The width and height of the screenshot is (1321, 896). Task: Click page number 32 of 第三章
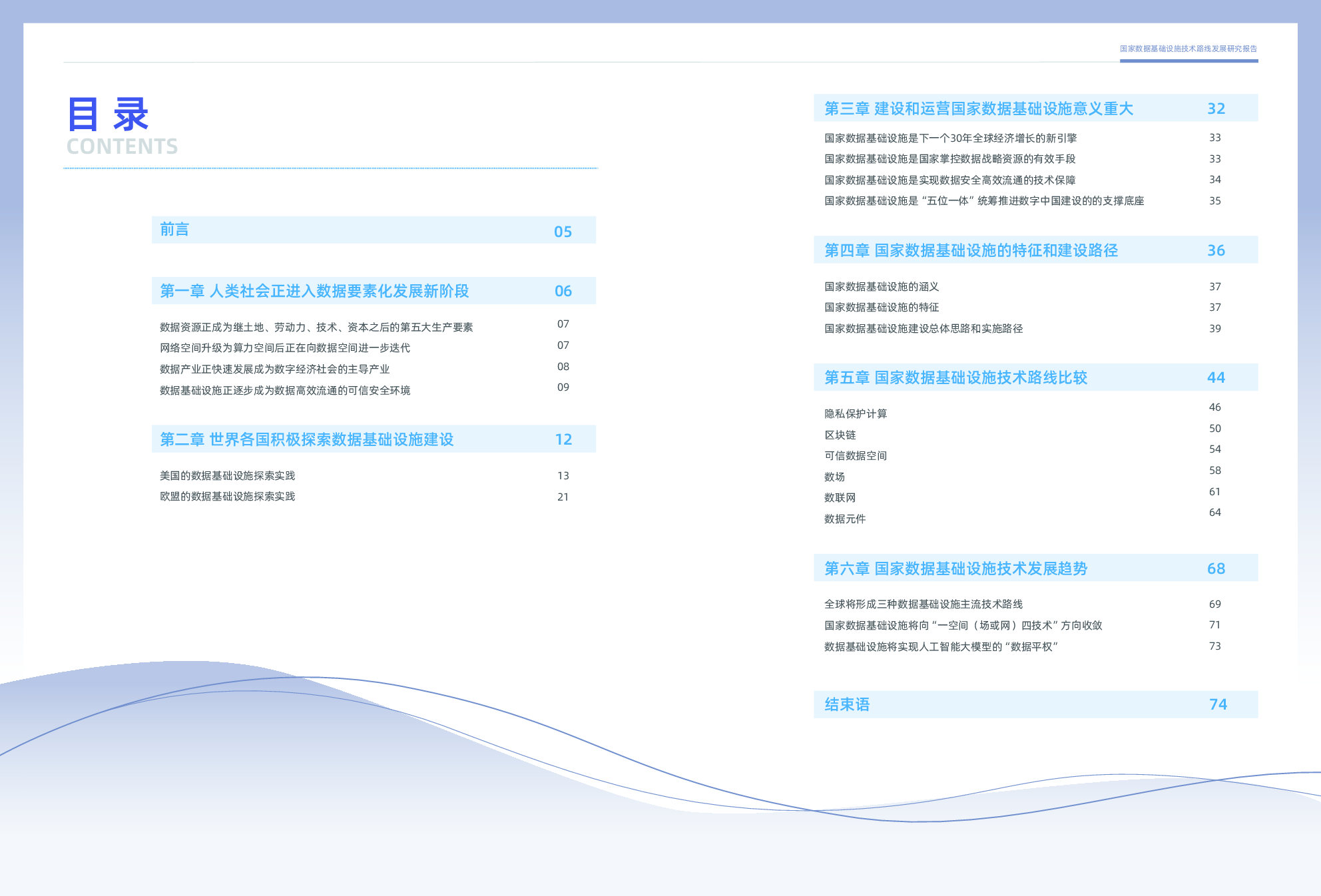pyautogui.click(x=1216, y=109)
